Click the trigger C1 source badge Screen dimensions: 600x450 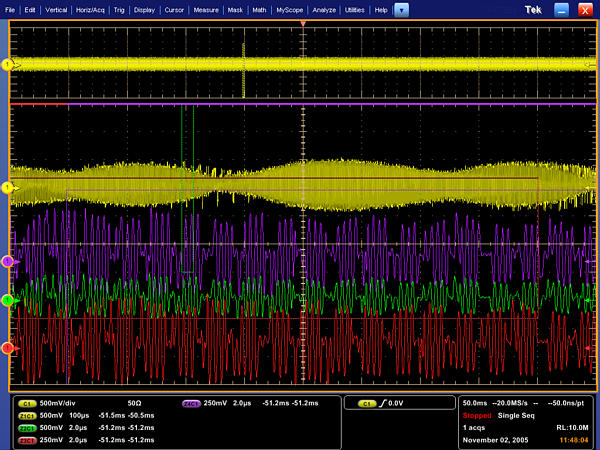click(366, 404)
